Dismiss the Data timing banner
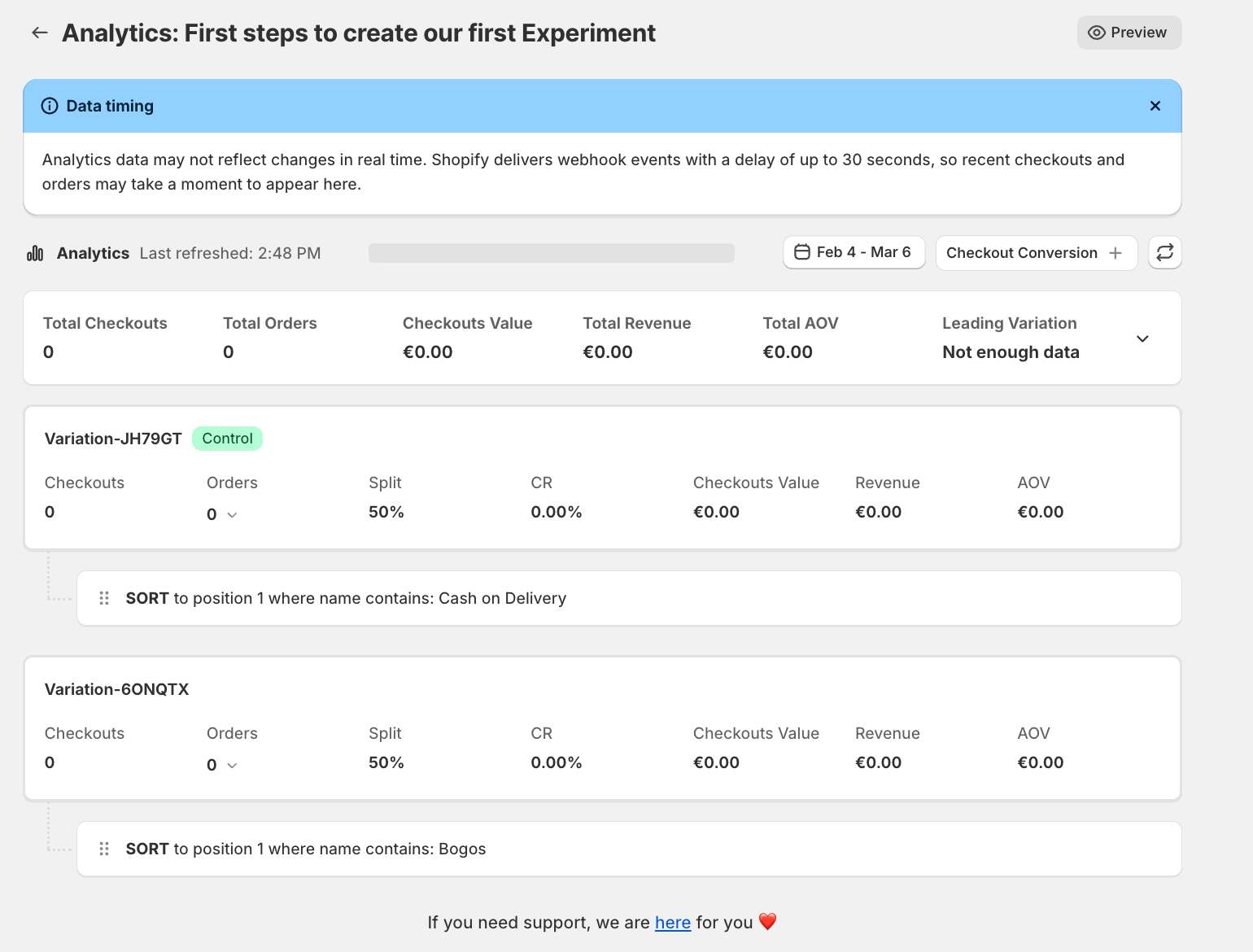1253x952 pixels. [x=1155, y=106]
